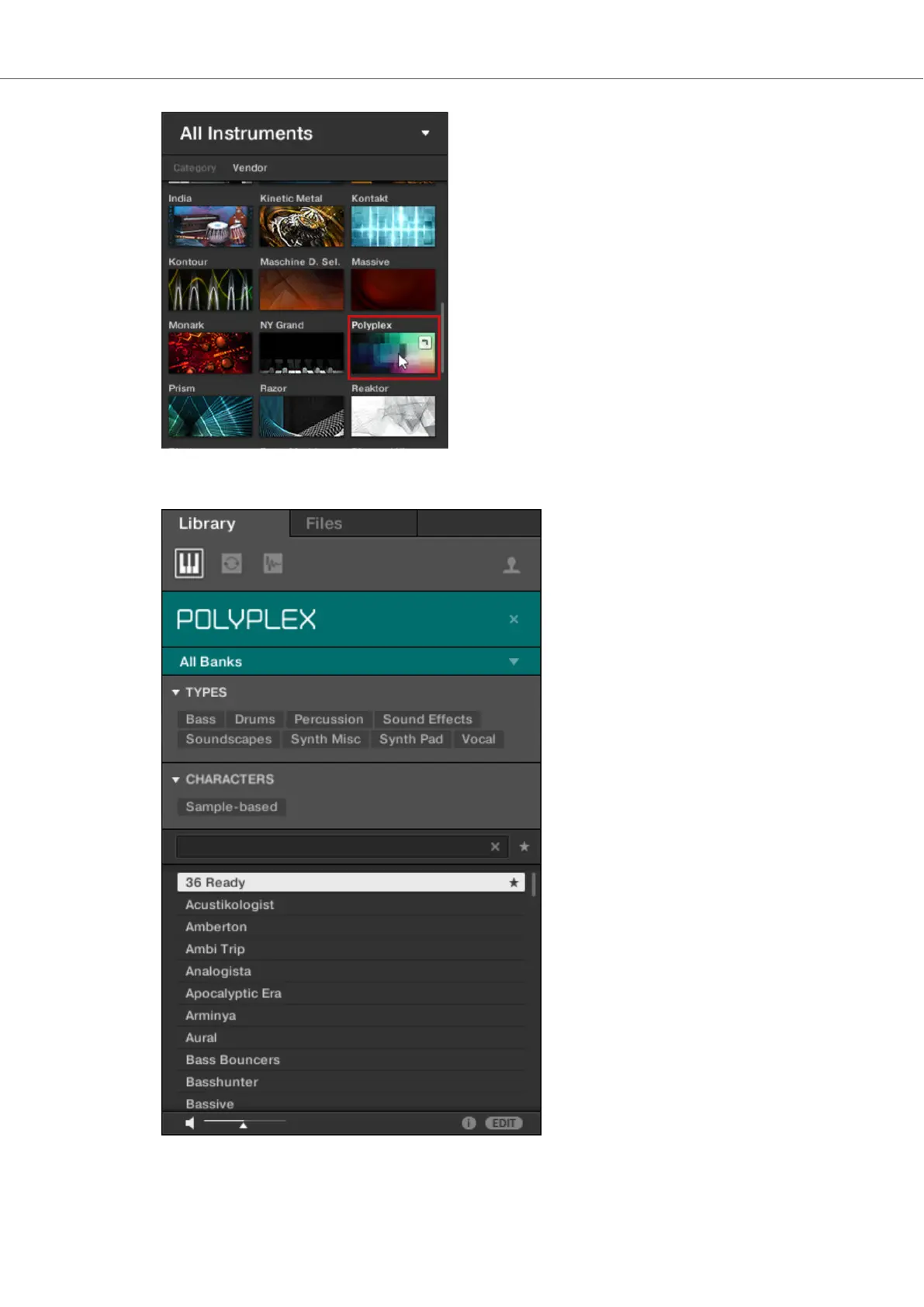Screen dimensions: 924x1307
Task: Choose the Kinetic Metal product thumbnail
Action: pyautogui.click(x=302, y=226)
